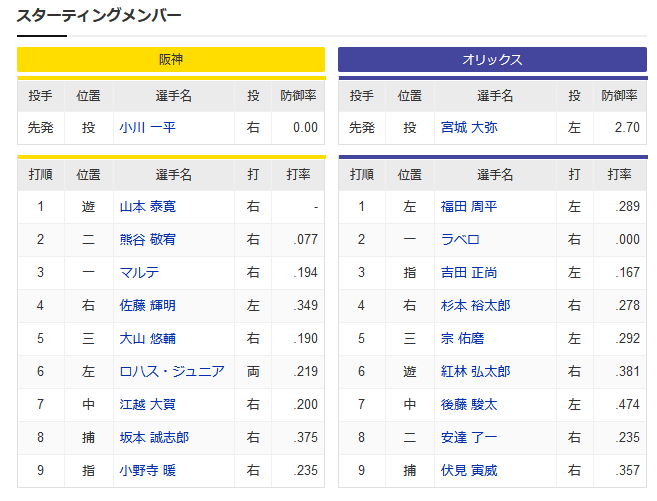This screenshot has height=501, width=657.
Task: Open pitcher 小川 一平 player page
Action: 147,127
